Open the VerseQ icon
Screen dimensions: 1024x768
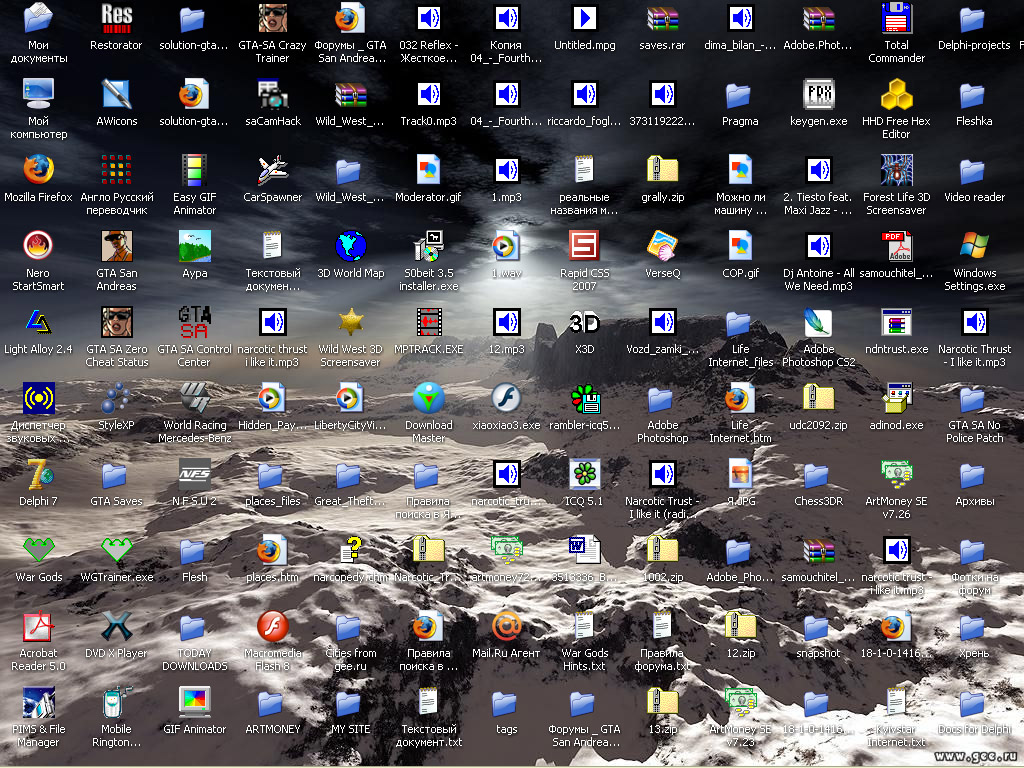point(662,246)
